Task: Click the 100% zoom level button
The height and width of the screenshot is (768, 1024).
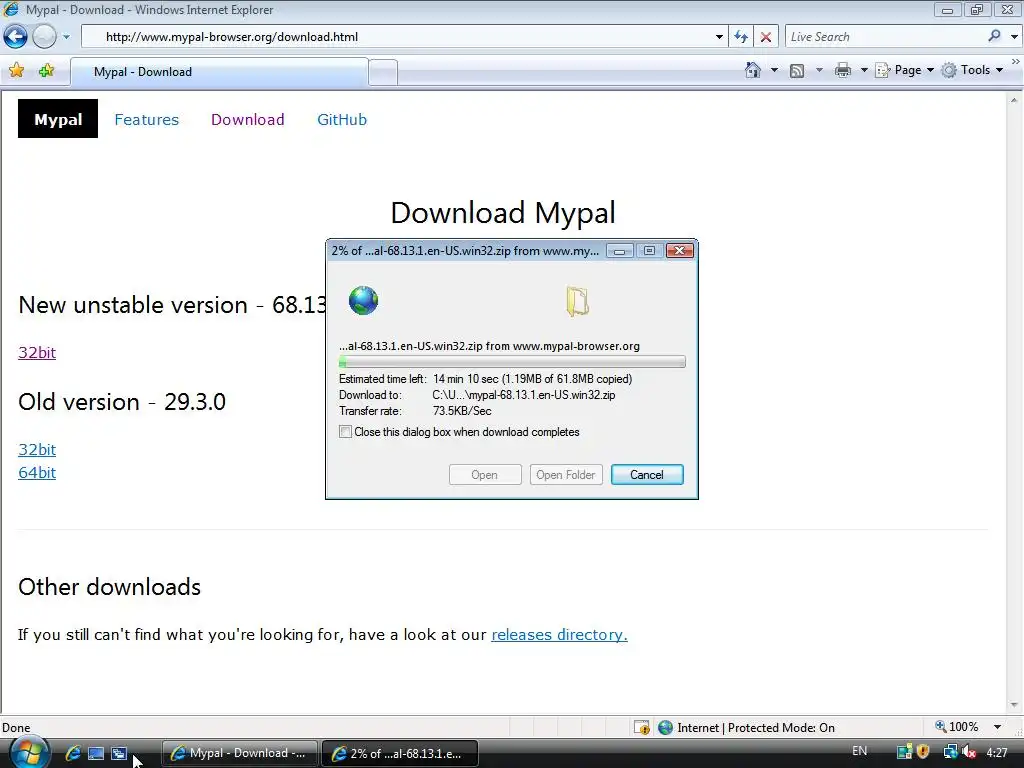Action: click(957, 727)
